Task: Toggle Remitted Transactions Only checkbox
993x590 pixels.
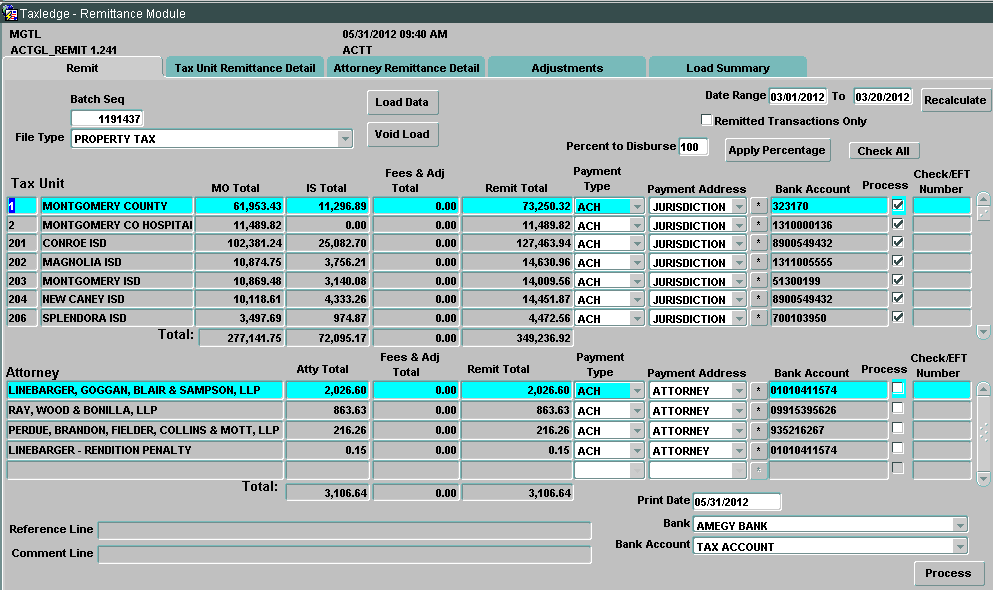Action: 706,120
